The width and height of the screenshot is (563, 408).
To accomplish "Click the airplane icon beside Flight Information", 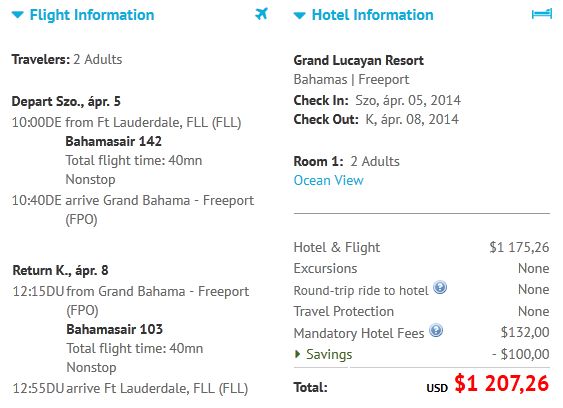I will point(261,14).
